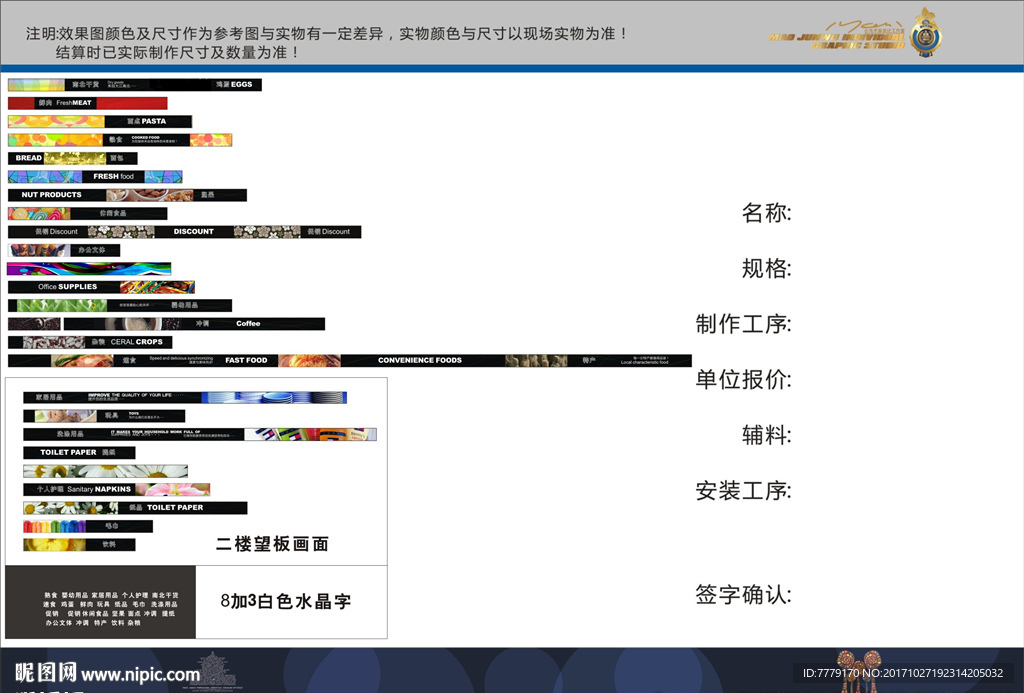Select the 休闲食品 candy banner

(88, 214)
